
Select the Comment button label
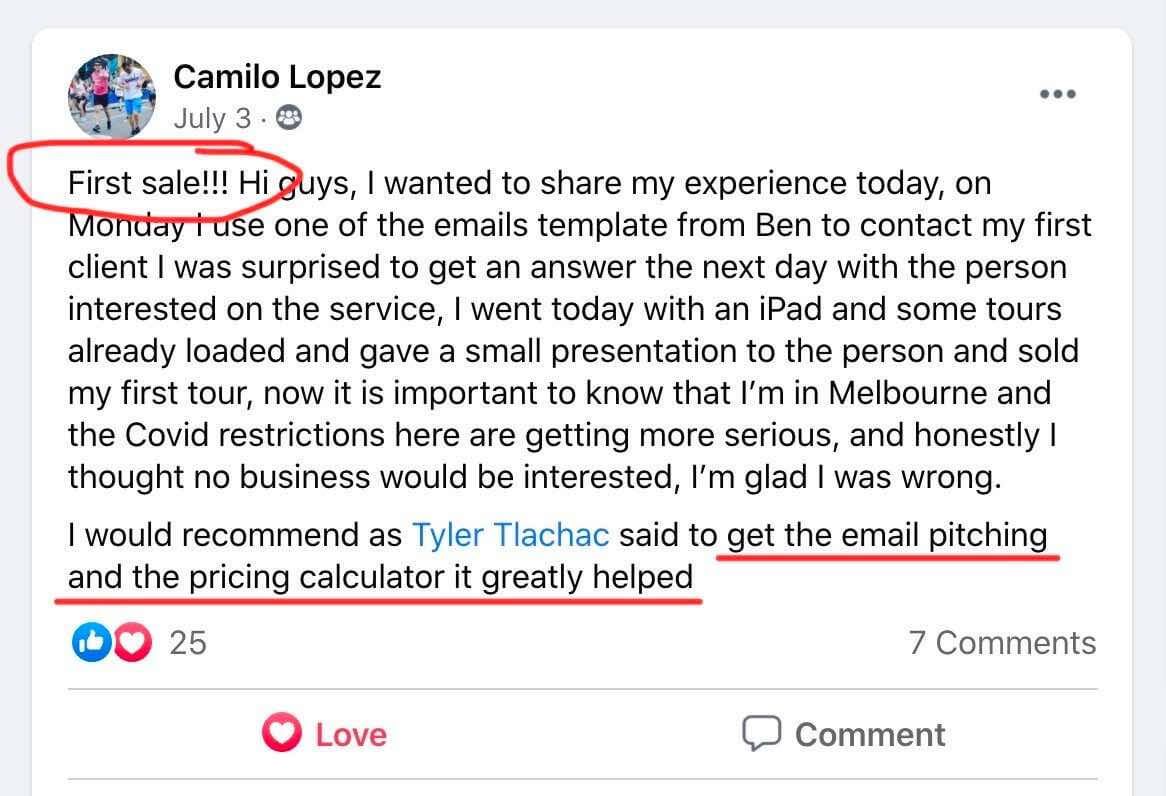(x=870, y=735)
